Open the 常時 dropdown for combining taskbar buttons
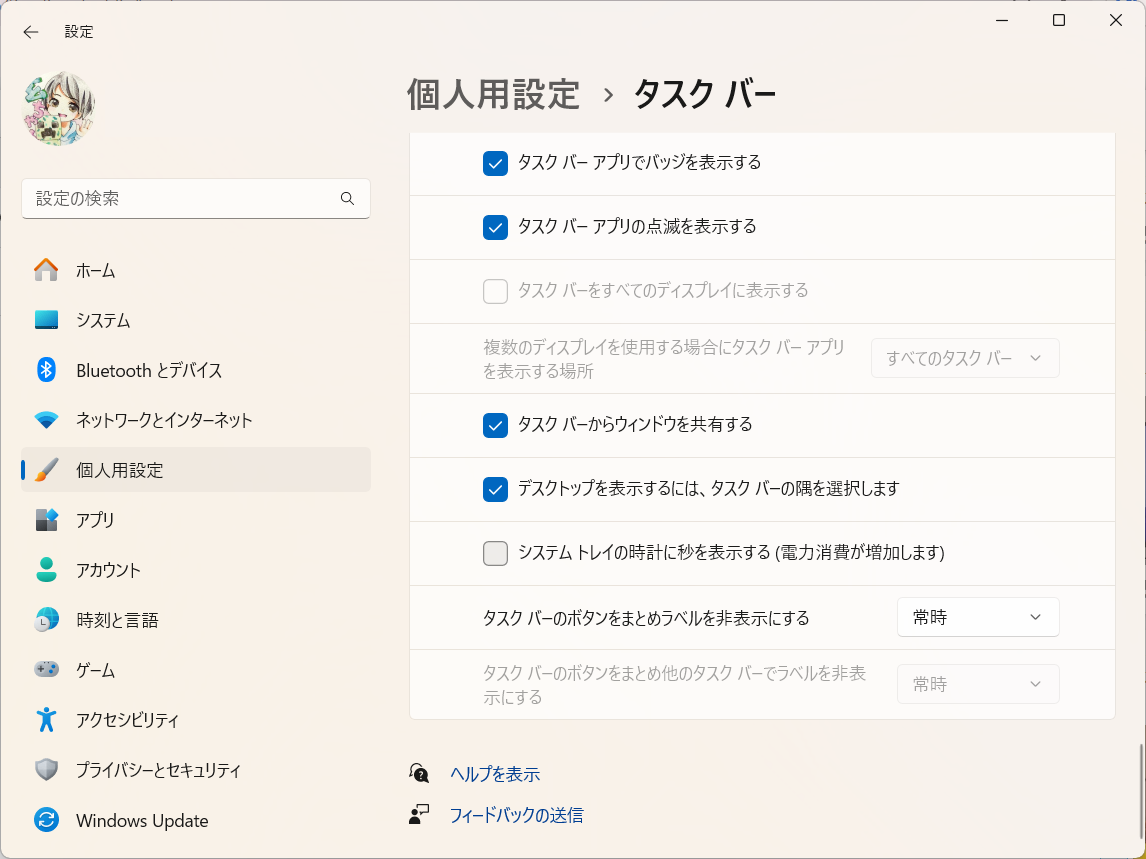Screen dimensions: 1146x859 tap(977, 618)
